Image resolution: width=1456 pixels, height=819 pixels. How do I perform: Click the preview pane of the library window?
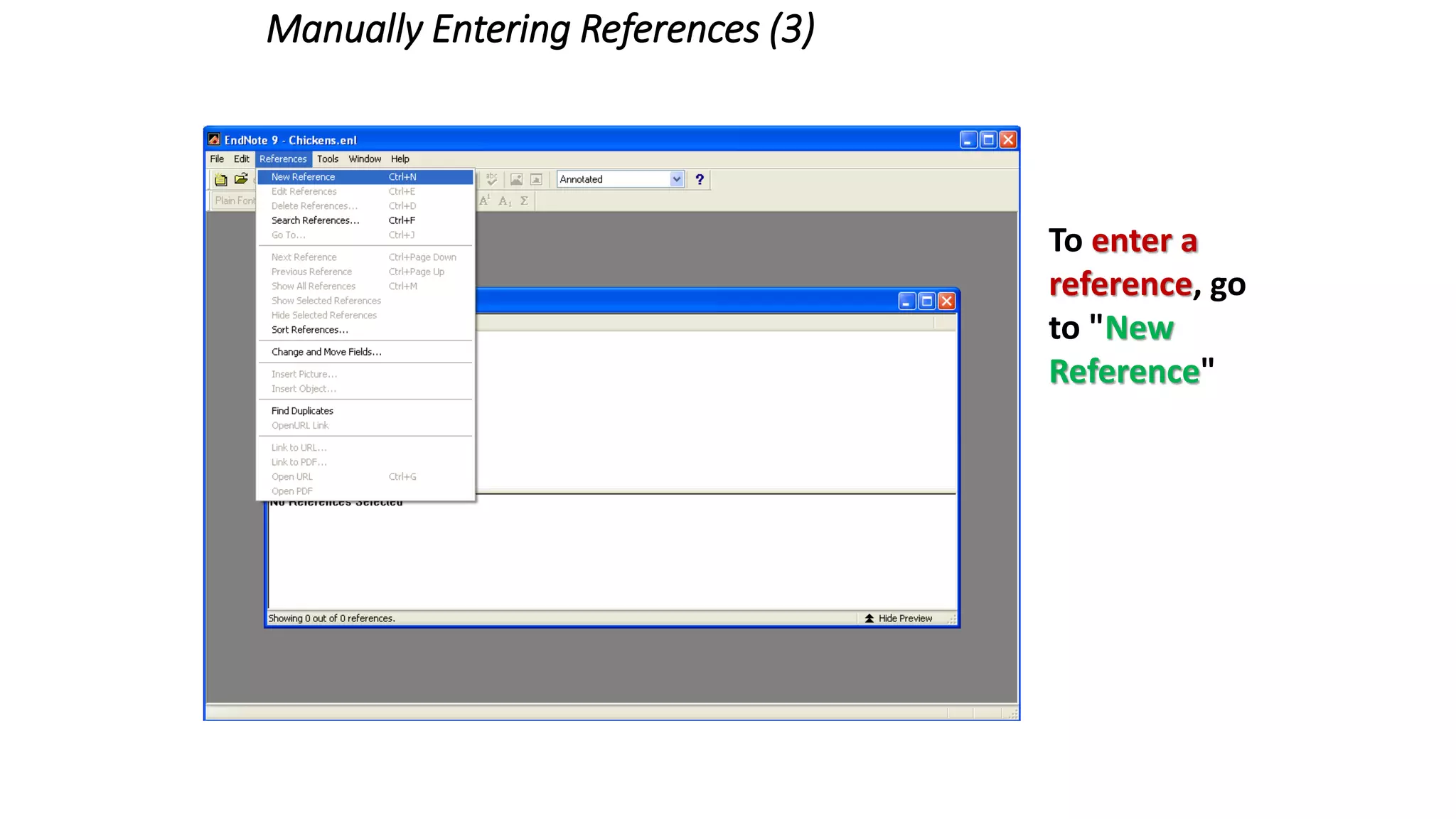pyautogui.click(x=611, y=551)
